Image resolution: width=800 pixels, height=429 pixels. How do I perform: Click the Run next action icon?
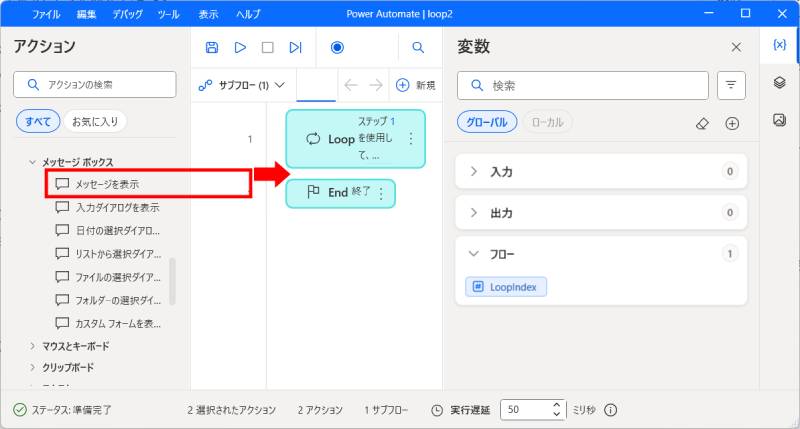coord(295,47)
